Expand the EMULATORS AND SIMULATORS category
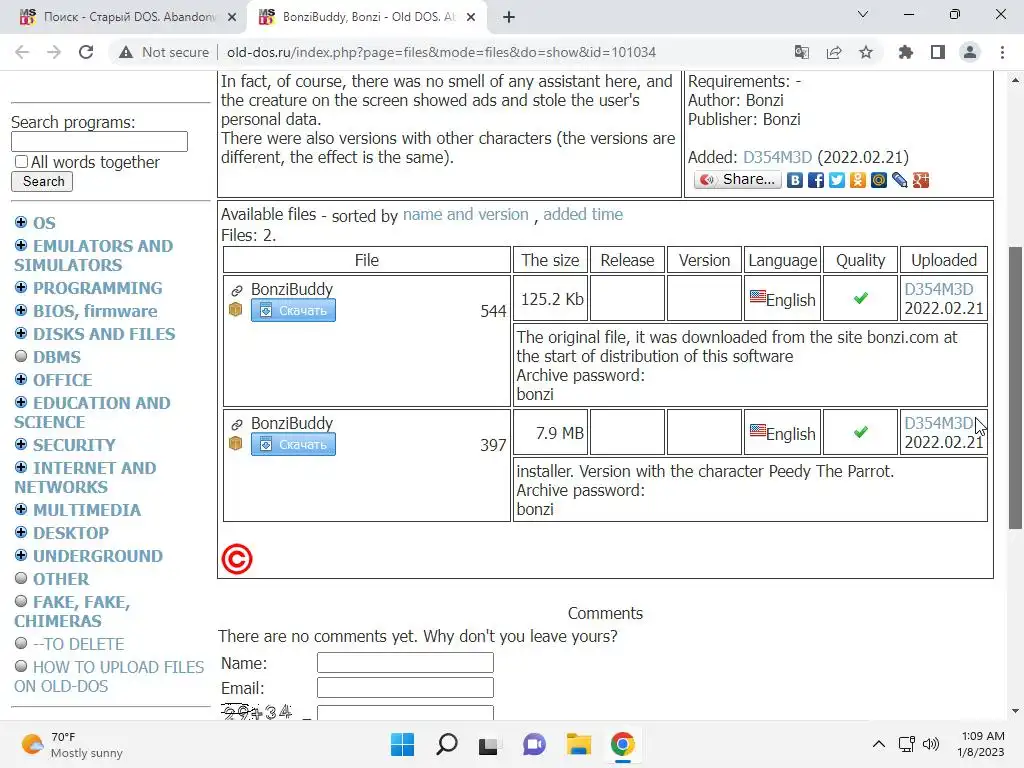This screenshot has height=768, width=1024. (x=21, y=245)
